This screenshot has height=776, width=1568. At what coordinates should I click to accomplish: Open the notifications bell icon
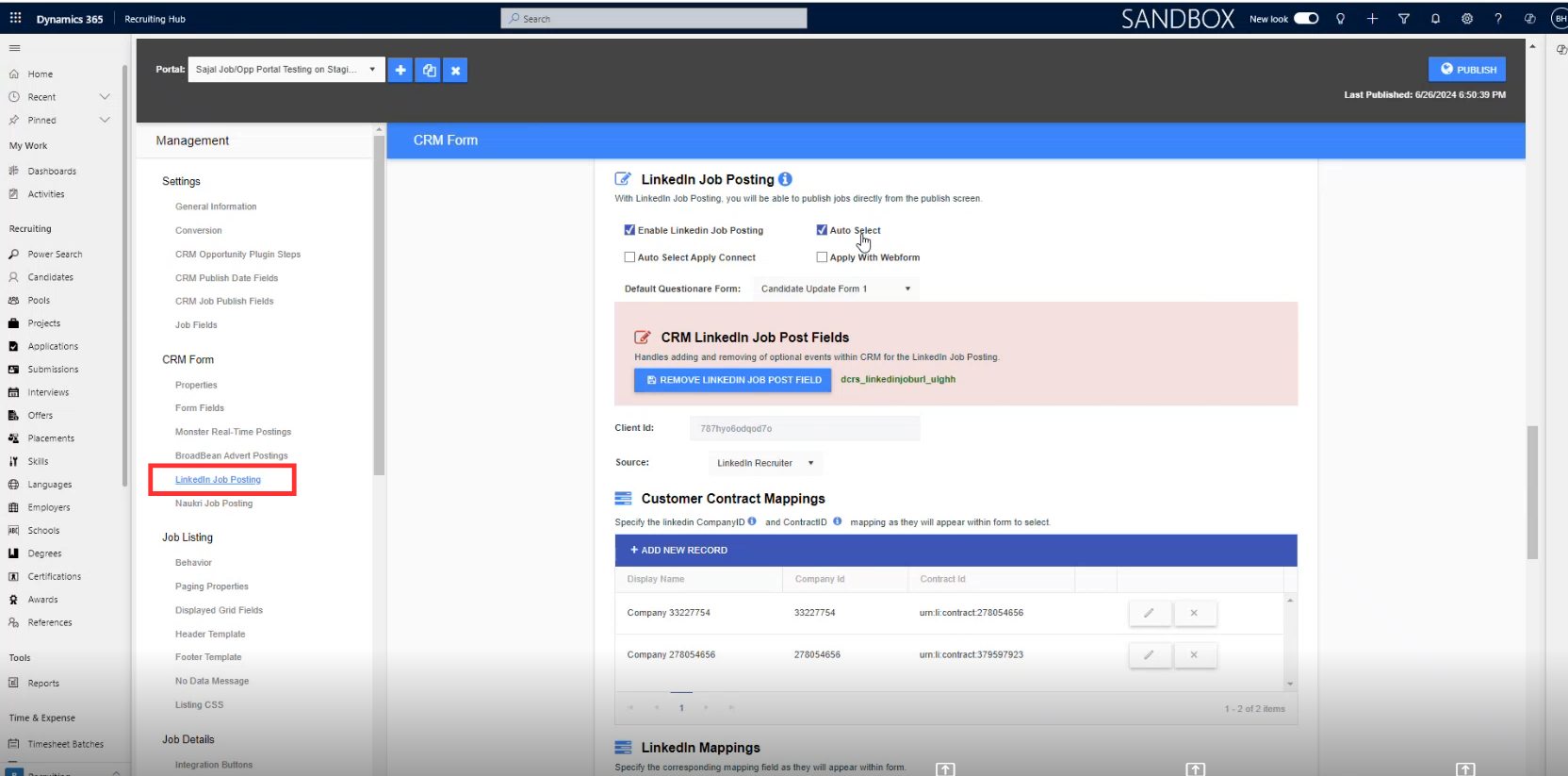click(x=1435, y=18)
